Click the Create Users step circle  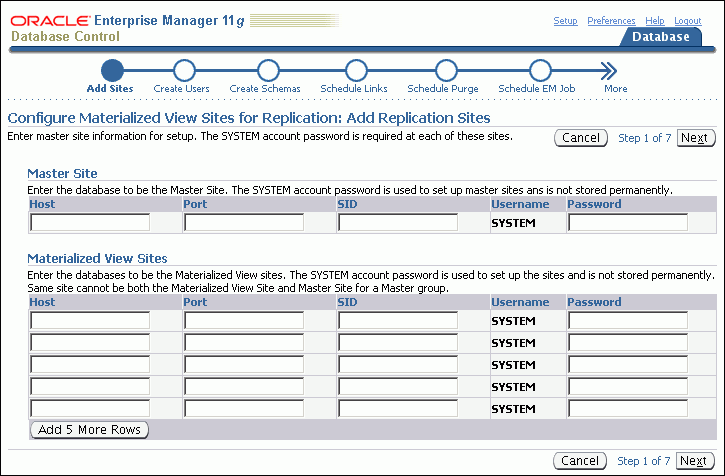[184, 71]
